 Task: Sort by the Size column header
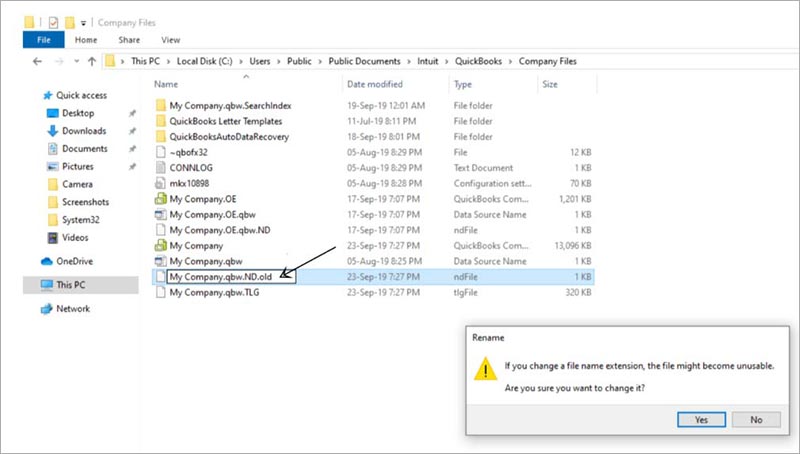[x=550, y=84]
